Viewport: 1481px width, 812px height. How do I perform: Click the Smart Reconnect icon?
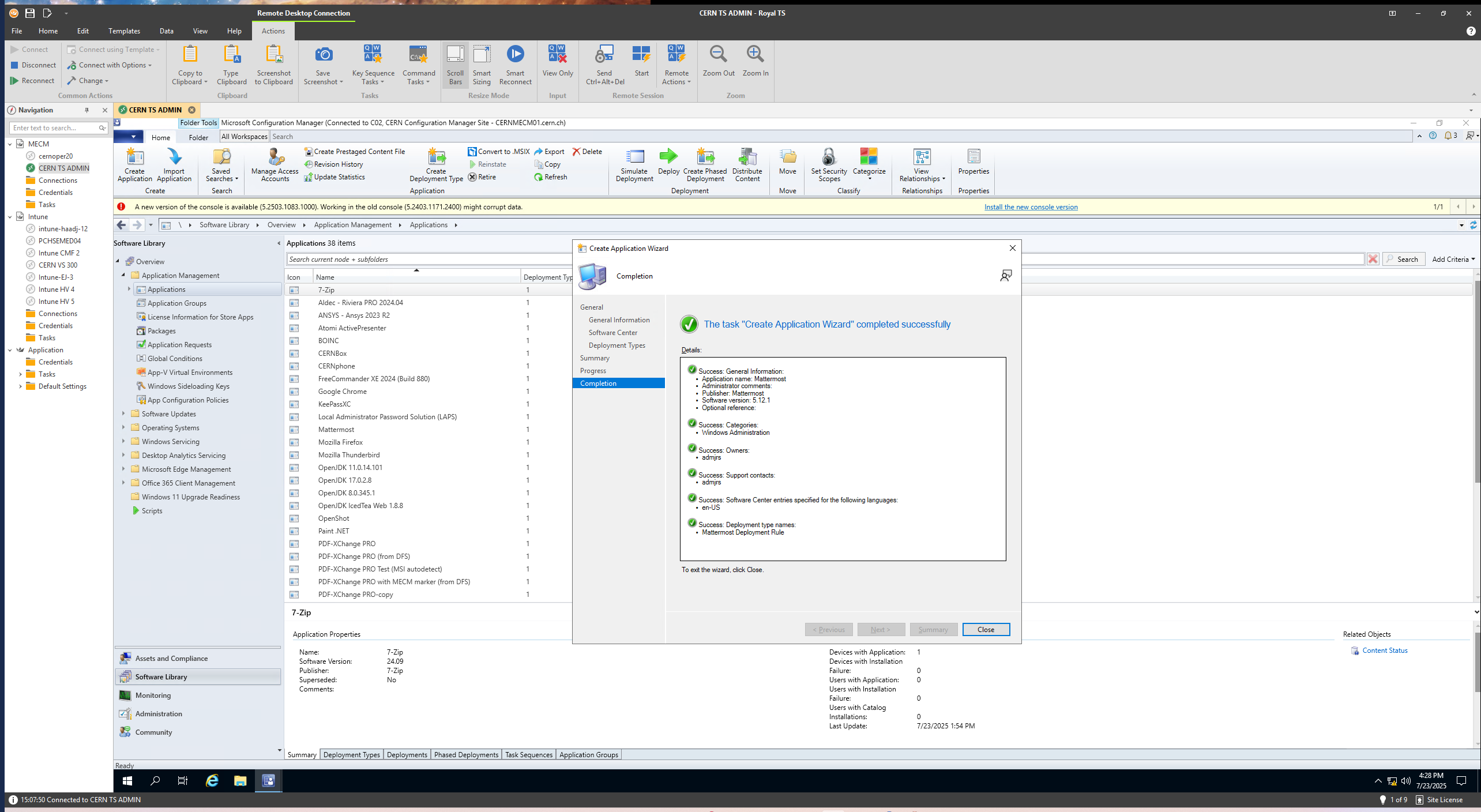click(x=515, y=65)
